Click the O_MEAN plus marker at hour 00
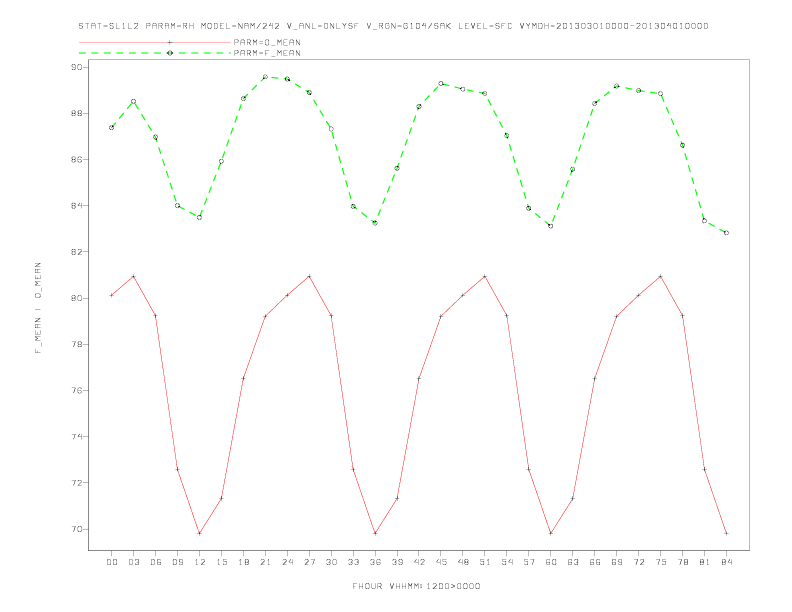 (x=112, y=295)
